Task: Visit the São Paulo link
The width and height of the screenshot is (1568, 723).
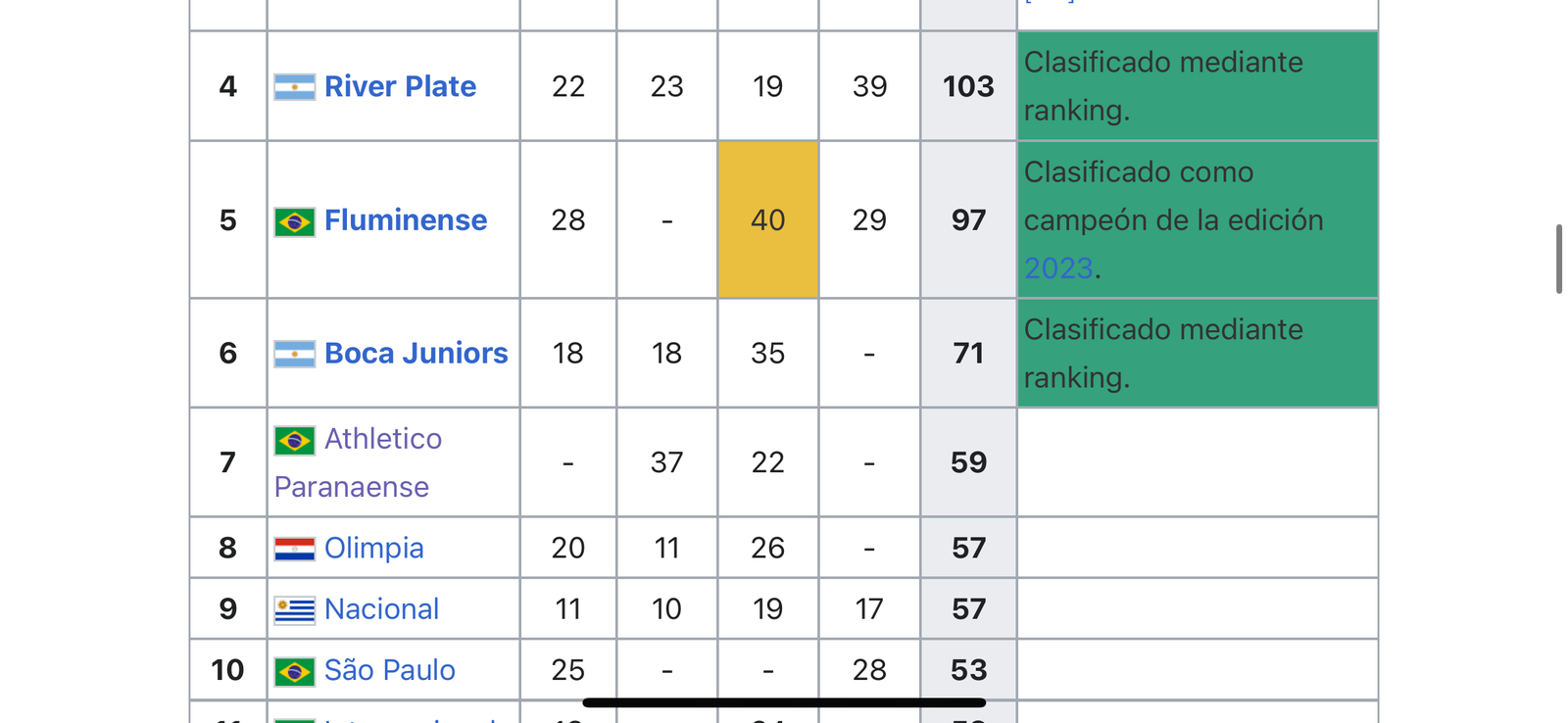Action: tap(390, 670)
